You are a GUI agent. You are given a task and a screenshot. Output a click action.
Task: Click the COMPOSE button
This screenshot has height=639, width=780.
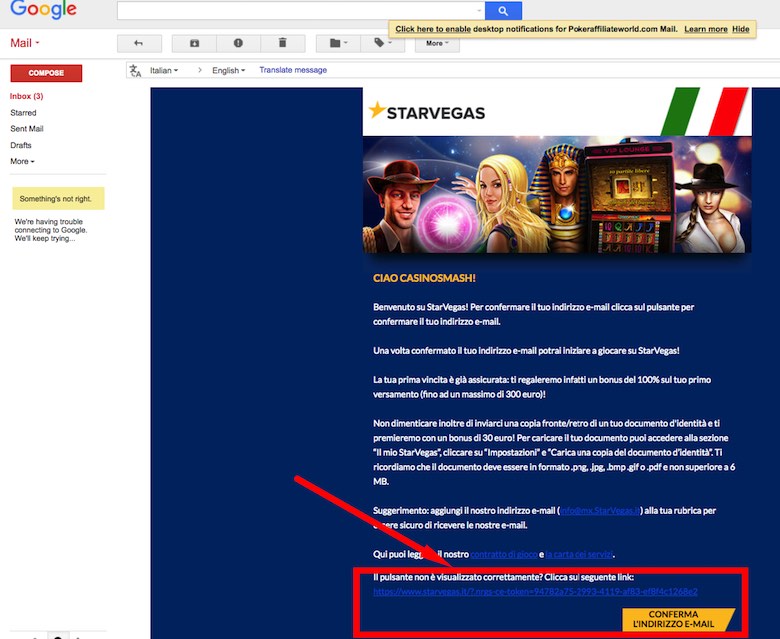[46, 73]
